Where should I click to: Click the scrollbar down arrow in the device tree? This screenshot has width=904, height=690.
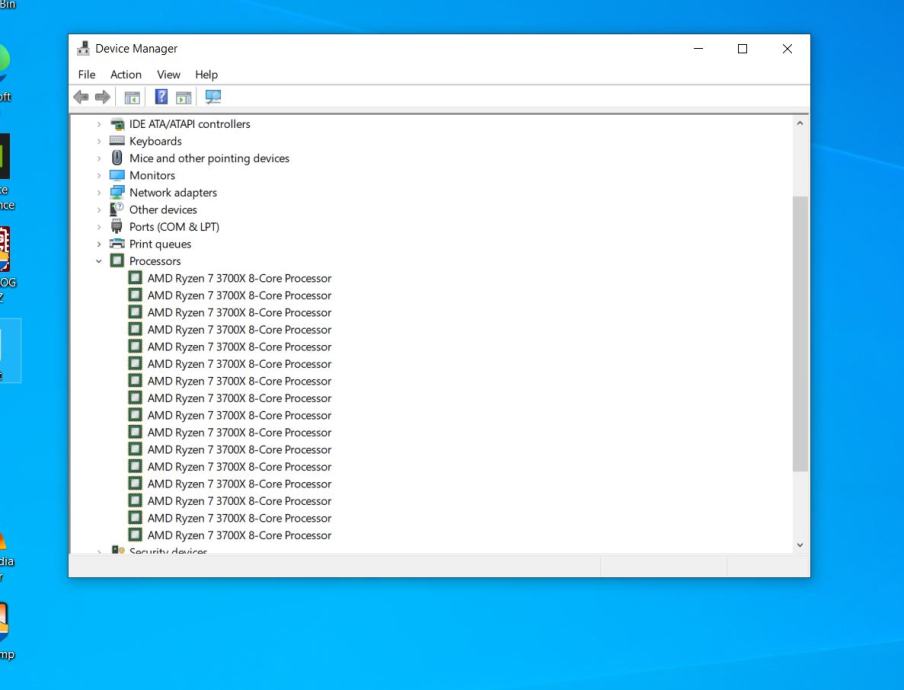click(800, 545)
